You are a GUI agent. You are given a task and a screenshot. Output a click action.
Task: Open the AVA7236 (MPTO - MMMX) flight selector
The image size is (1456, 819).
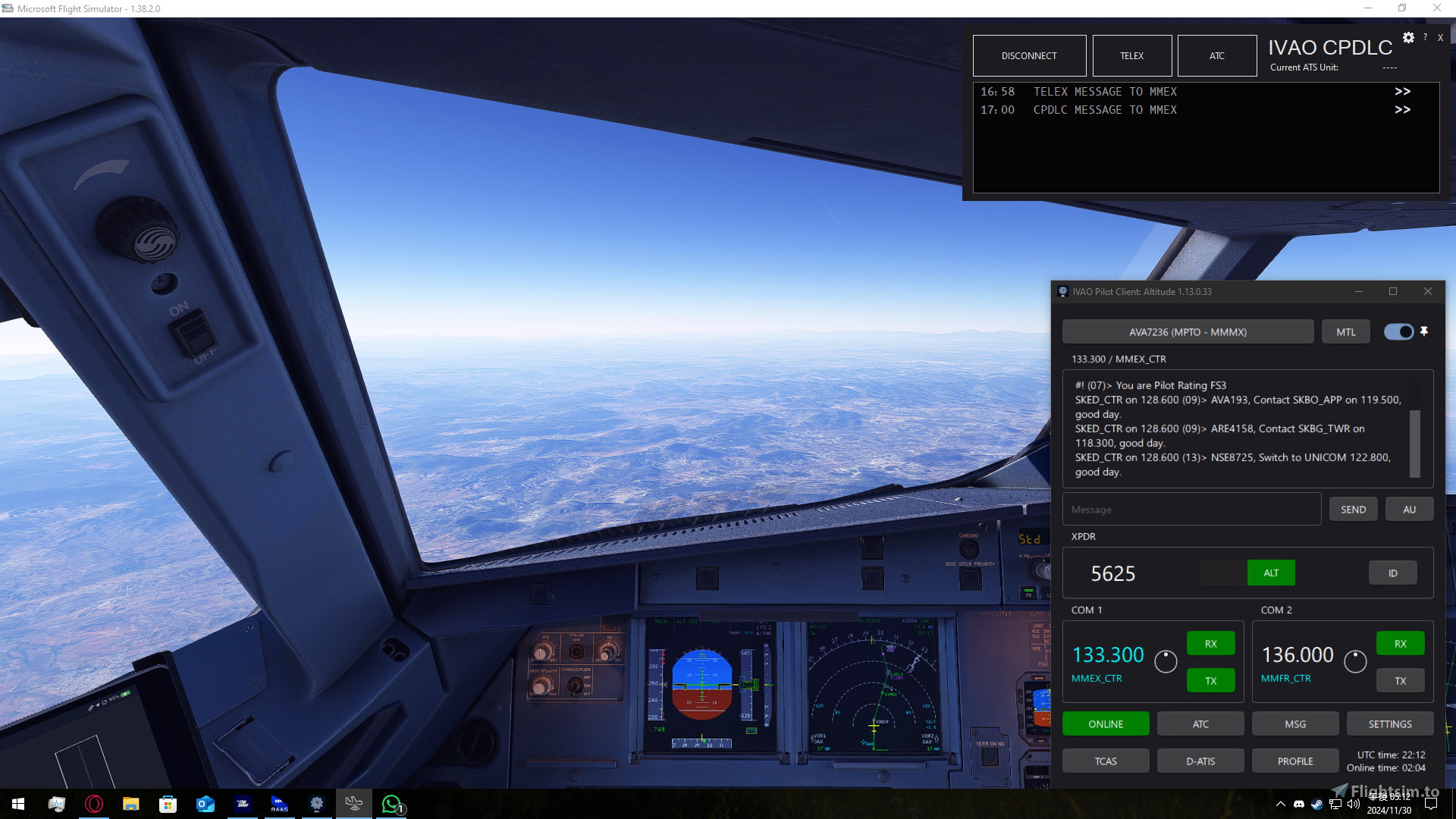(1188, 331)
